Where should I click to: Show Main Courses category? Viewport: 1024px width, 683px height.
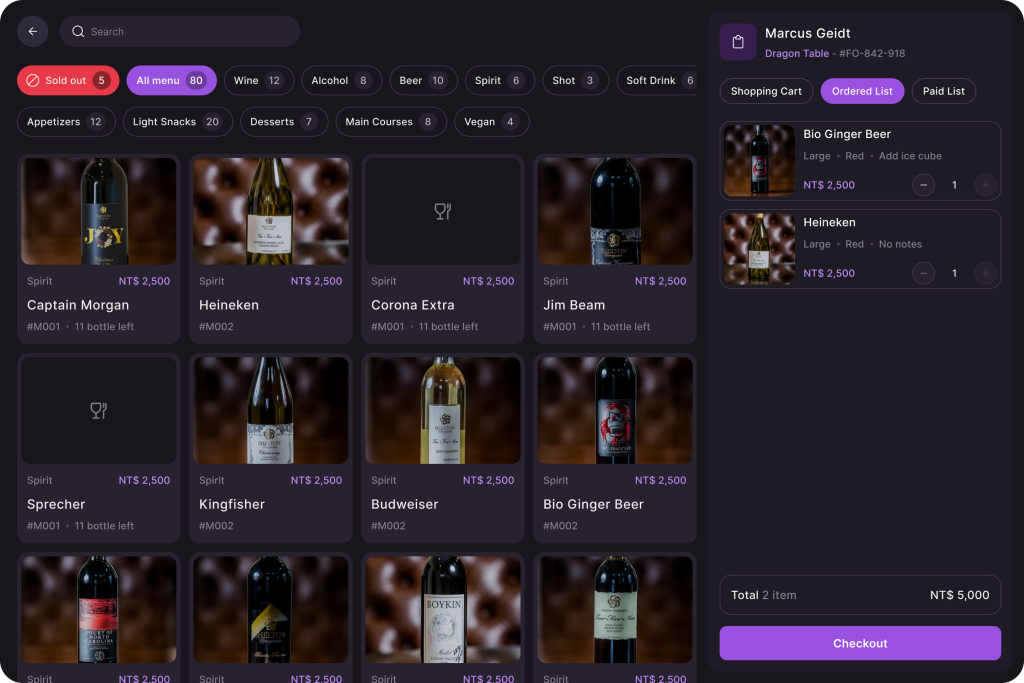[x=391, y=121]
